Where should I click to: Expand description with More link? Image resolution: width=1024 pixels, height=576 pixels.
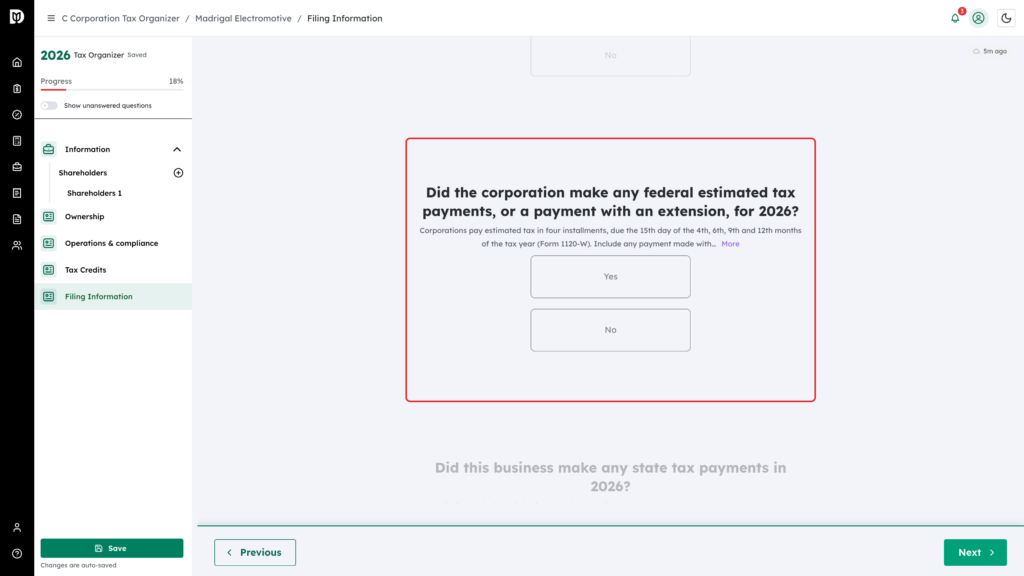click(x=730, y=244)
